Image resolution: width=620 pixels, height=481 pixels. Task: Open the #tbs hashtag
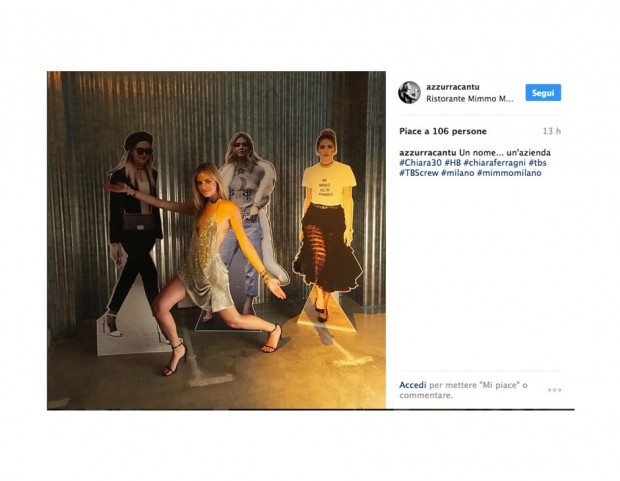tap(537, 163)
